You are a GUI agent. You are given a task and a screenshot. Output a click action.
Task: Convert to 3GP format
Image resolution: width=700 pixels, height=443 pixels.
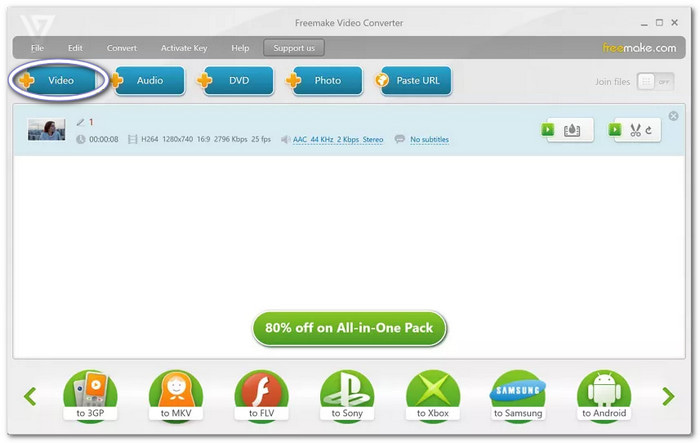point(90,396)
